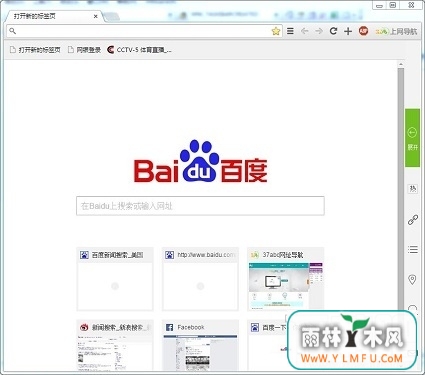Open the 百度新闻搜索 thumbnail tile

click(115, 279)
